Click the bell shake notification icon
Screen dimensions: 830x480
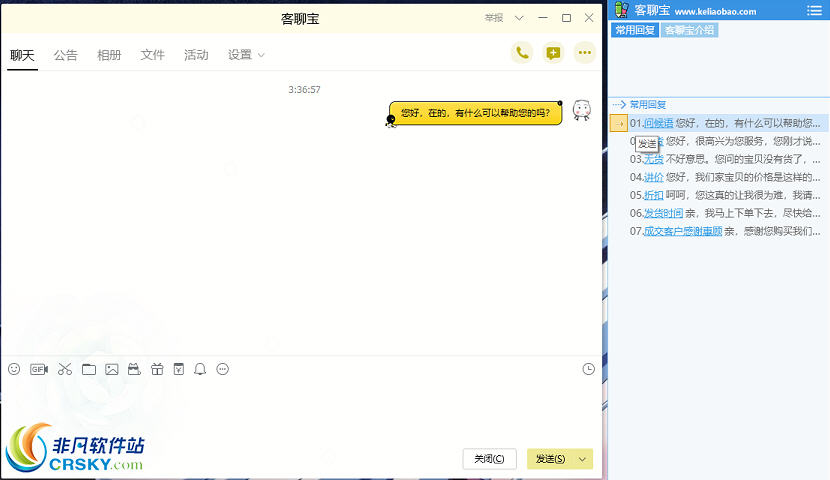pos(200,369)
